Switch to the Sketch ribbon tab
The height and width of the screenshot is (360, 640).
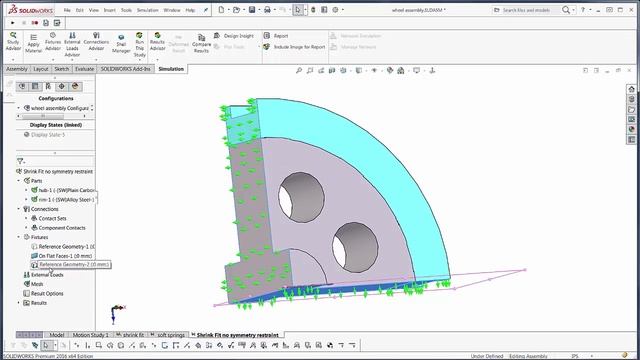pyautogui.click(x=62, y=69)
